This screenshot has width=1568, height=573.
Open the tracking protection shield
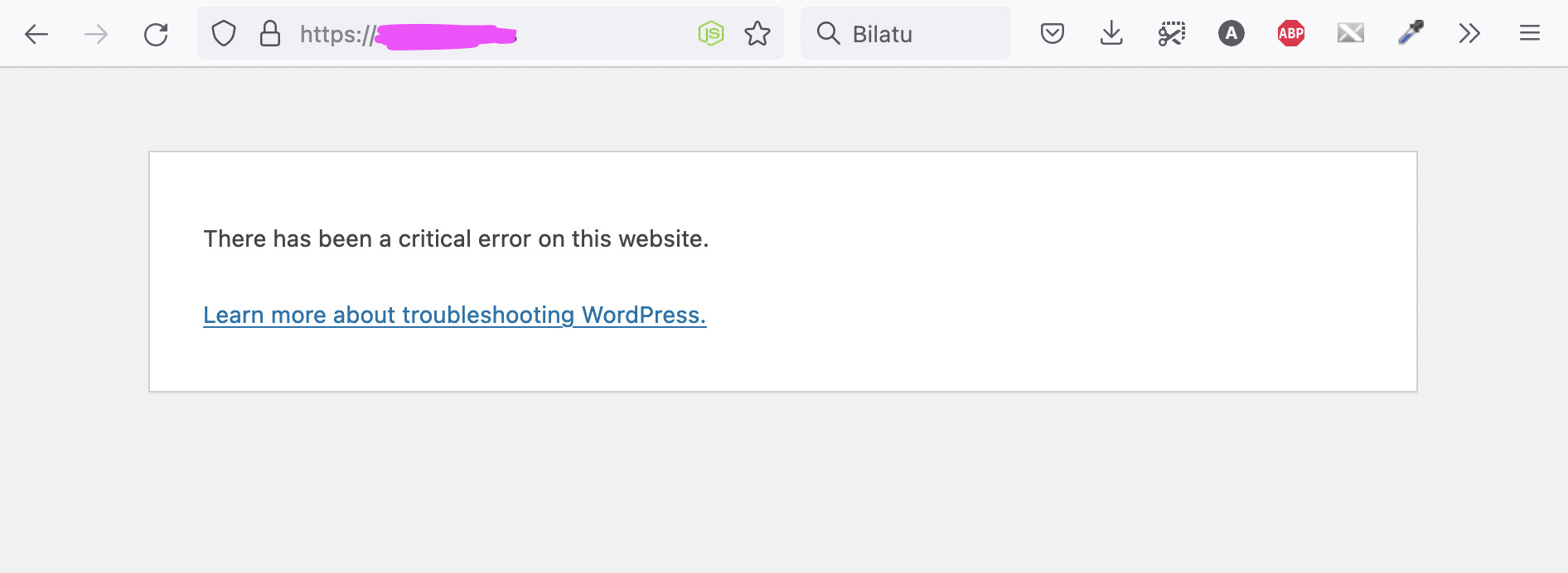click(x=224, y=34)
